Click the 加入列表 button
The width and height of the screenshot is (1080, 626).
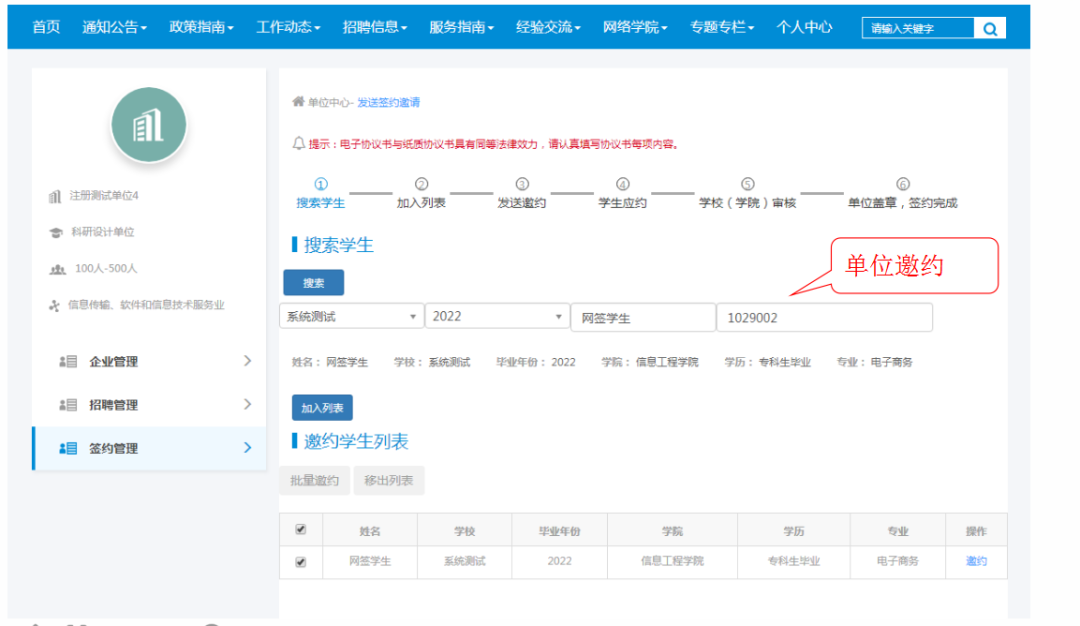(x=322, y=408)
